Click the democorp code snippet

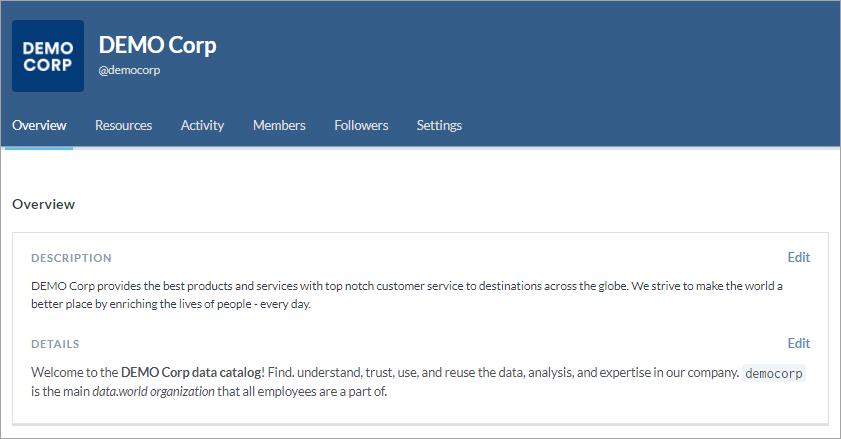(773, 373)
